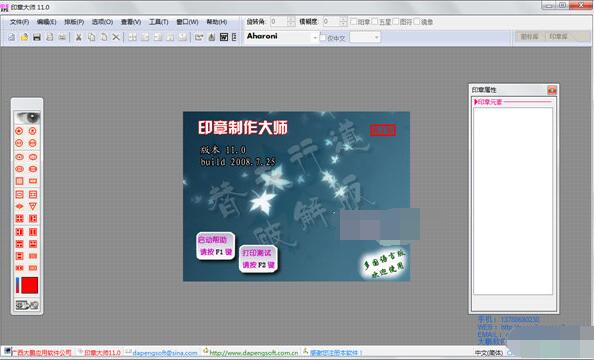Select the diamond stamp shape tool

pyautogui.click(x=19, y=207)
